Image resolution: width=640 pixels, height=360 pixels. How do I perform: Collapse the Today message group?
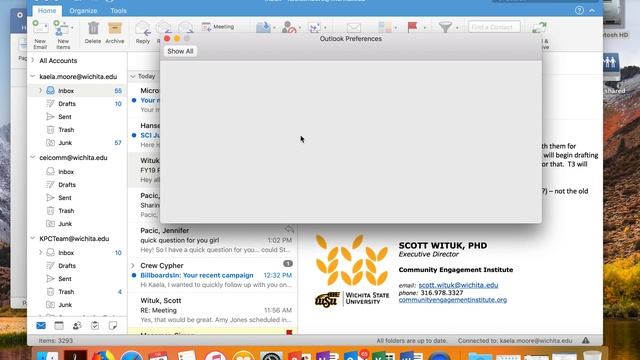(133, 76)
